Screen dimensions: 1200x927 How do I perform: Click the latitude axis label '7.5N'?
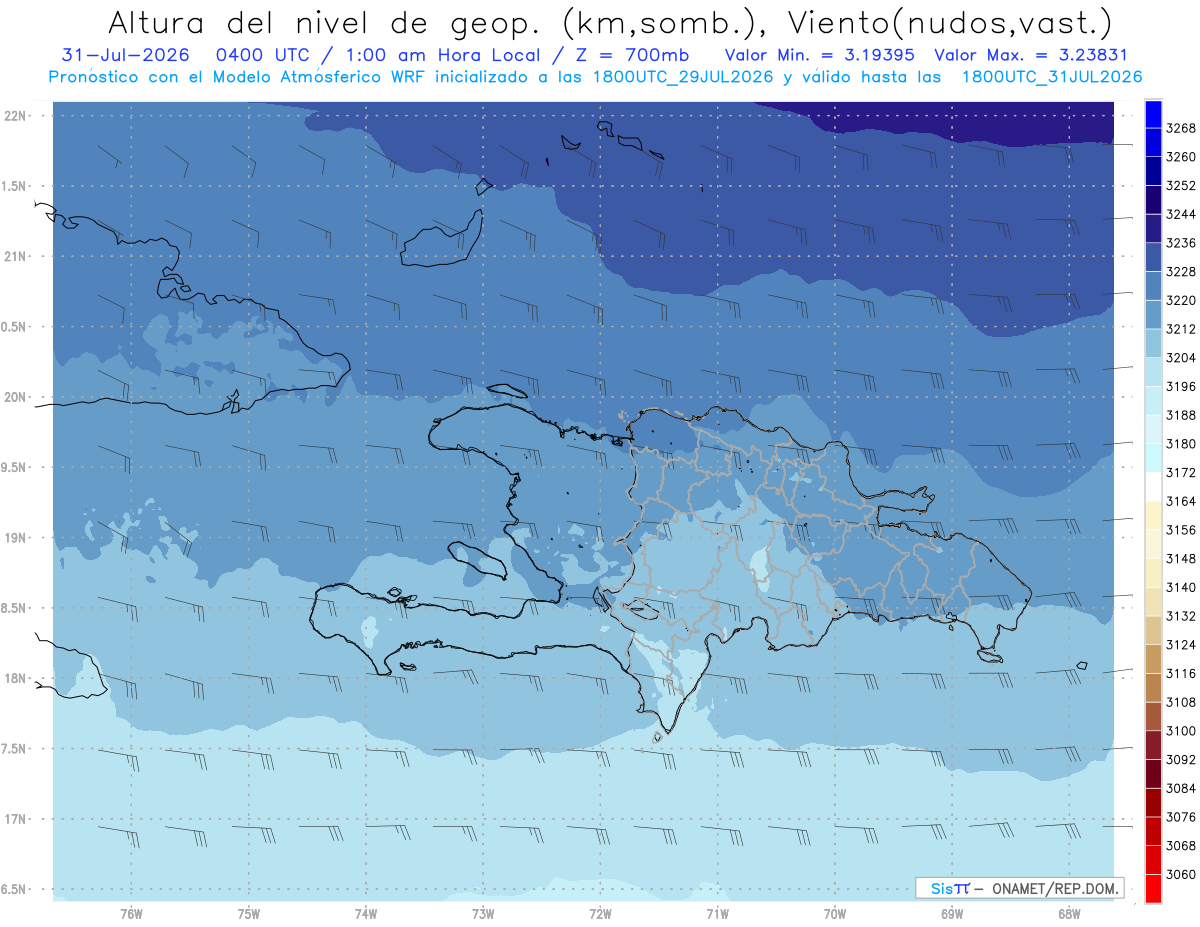point(15,749)
